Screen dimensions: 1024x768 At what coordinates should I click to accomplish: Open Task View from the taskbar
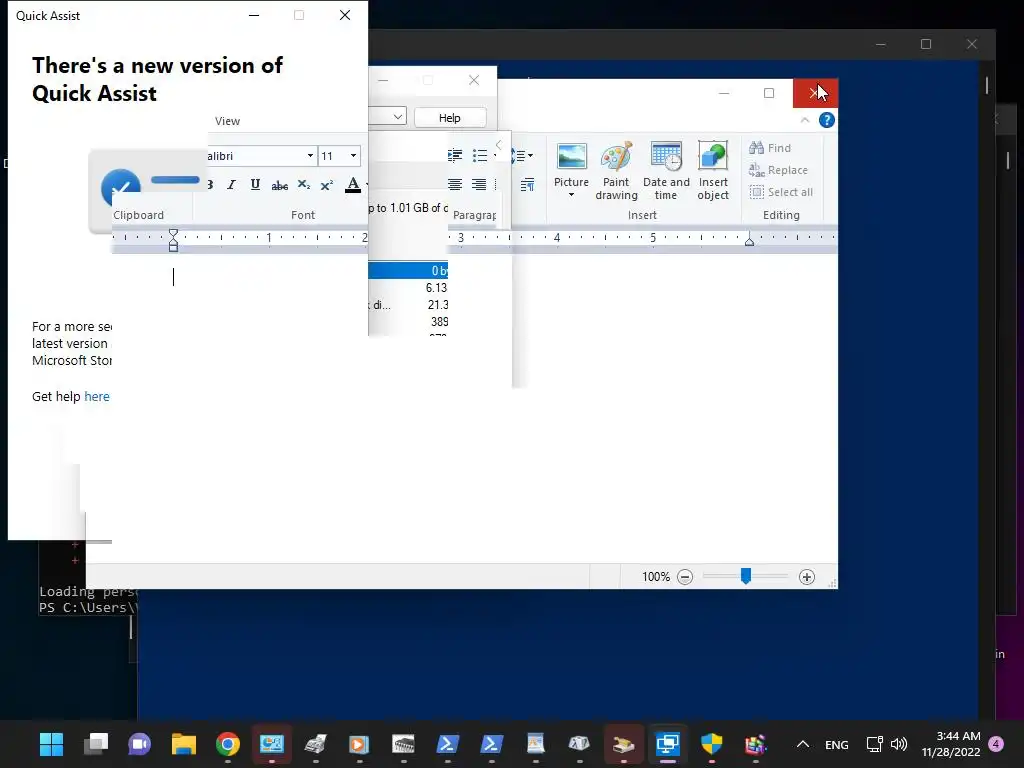click(x=96, y=744)
